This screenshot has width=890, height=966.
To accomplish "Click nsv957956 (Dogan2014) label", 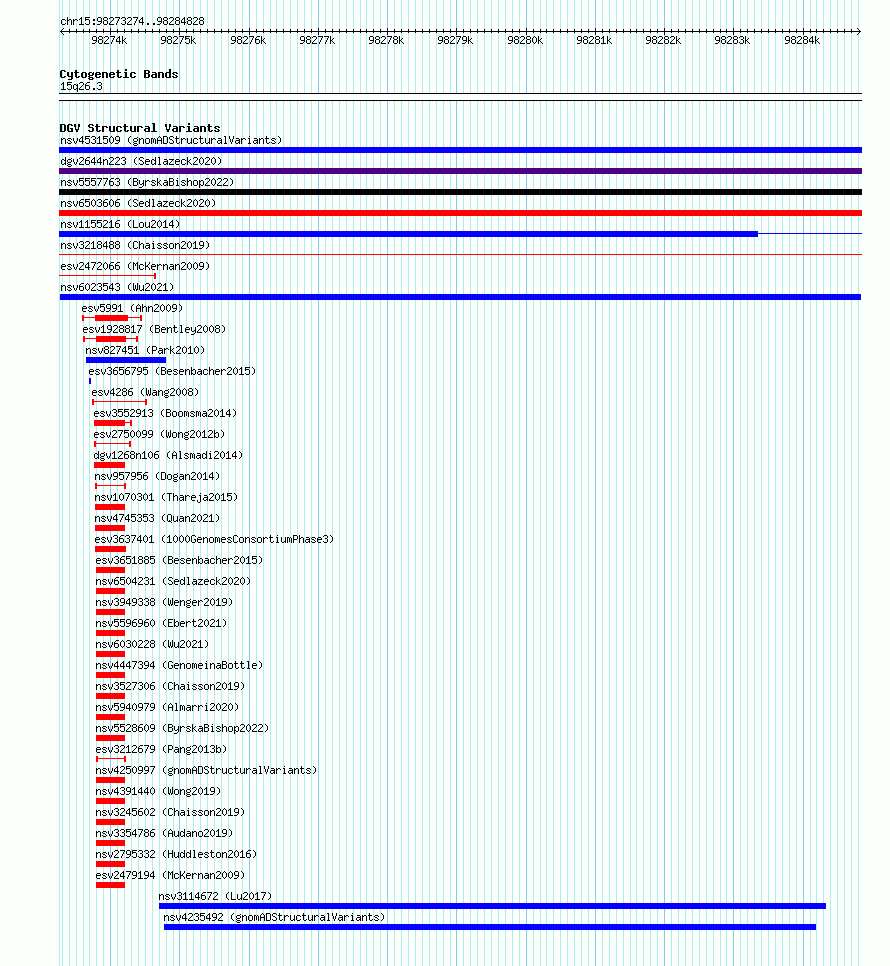I will pos(157,476).
